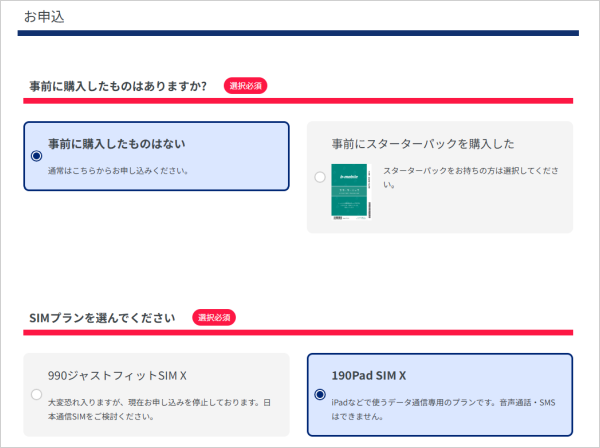
Task: Click the iPadなどで使うデータ通信専用 description text
Action: pyautogui.click(x=443, y=409)
